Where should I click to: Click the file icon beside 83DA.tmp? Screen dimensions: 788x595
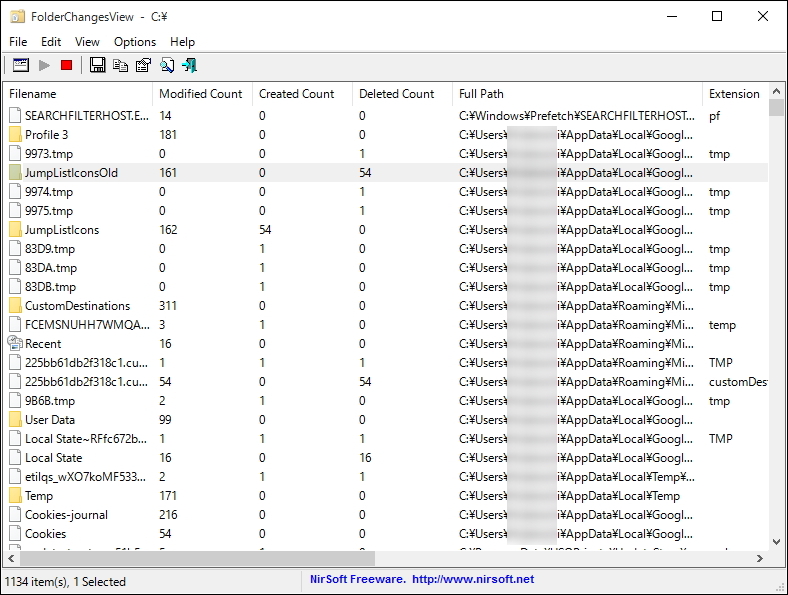tap(16, 268)
